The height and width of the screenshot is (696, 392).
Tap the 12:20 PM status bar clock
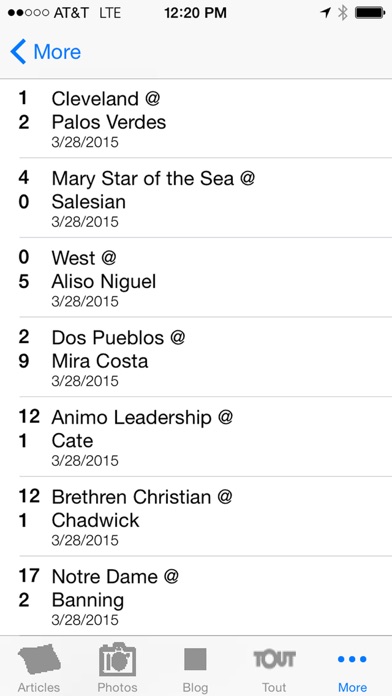[195, 13]
